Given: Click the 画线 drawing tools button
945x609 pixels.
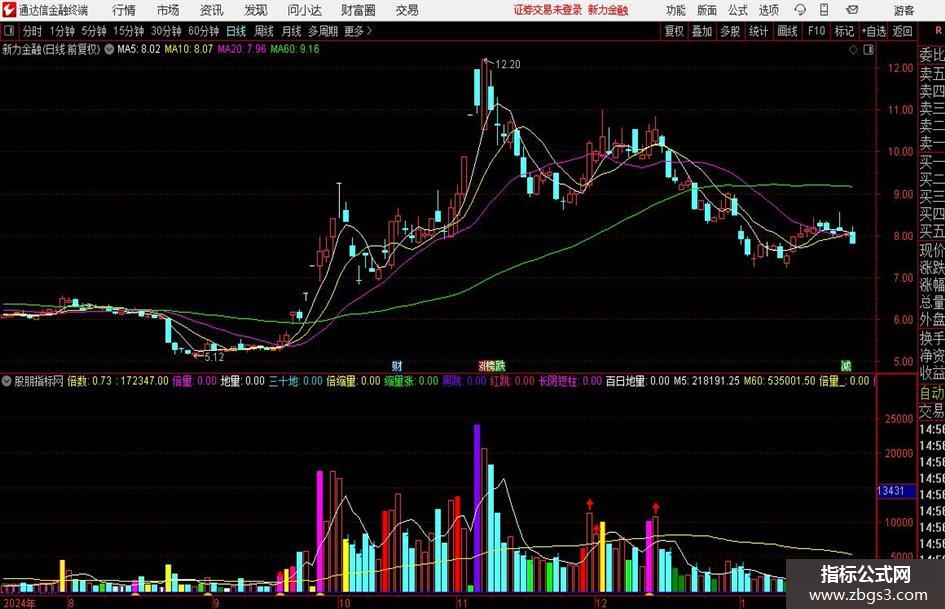Looking at the screenshot, I should 787,31.
